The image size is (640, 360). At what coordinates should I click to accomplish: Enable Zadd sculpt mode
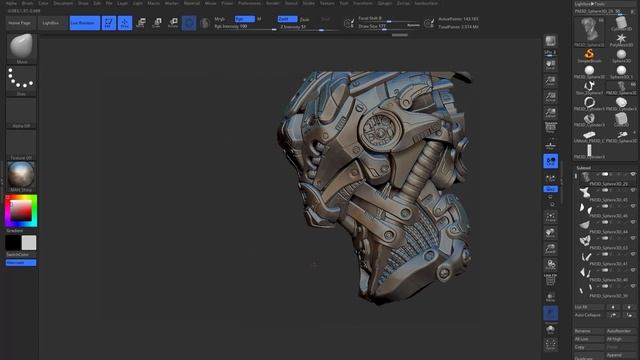pyautogui.click(x=287, y=19)
